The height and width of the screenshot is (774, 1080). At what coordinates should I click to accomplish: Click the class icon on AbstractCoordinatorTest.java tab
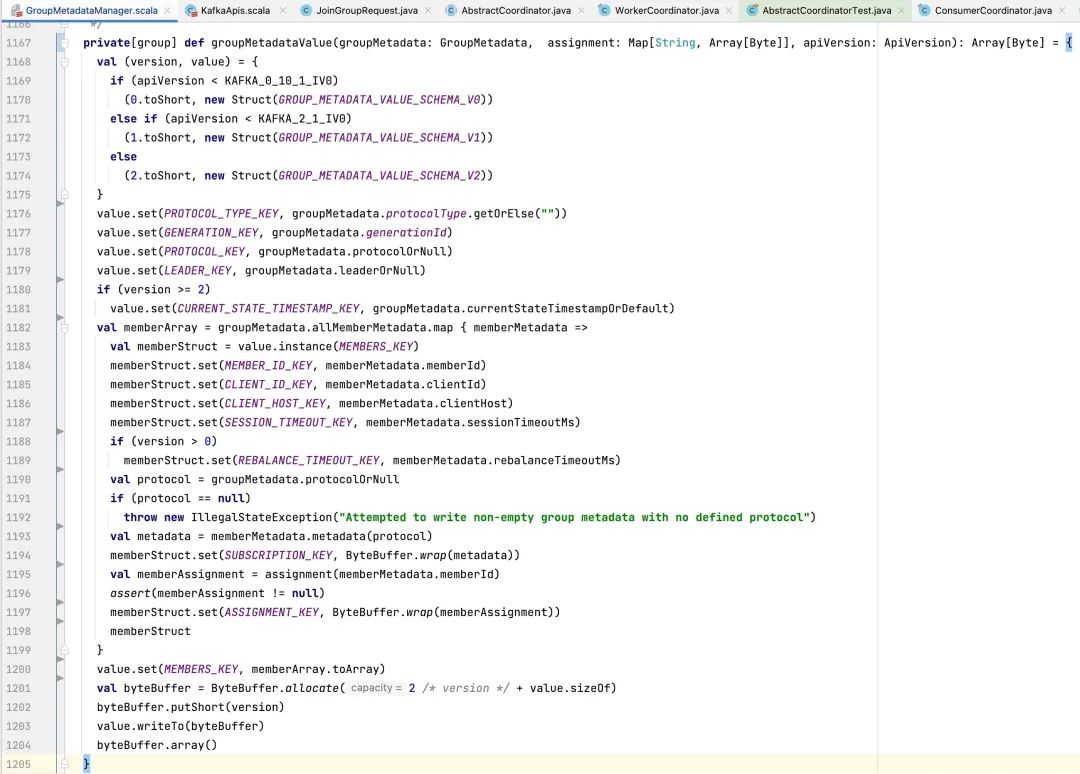(752, 10)
